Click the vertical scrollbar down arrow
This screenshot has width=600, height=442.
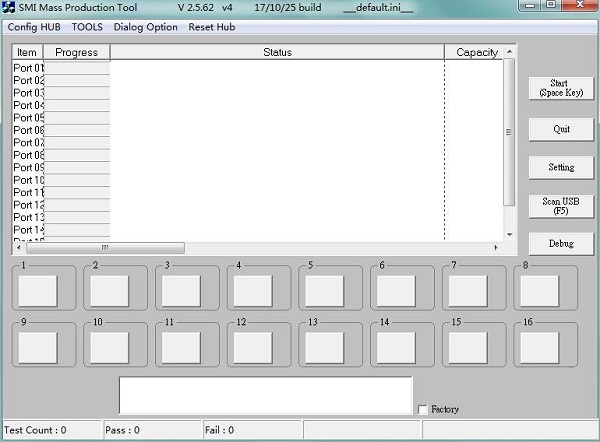(x=509, y=234)
